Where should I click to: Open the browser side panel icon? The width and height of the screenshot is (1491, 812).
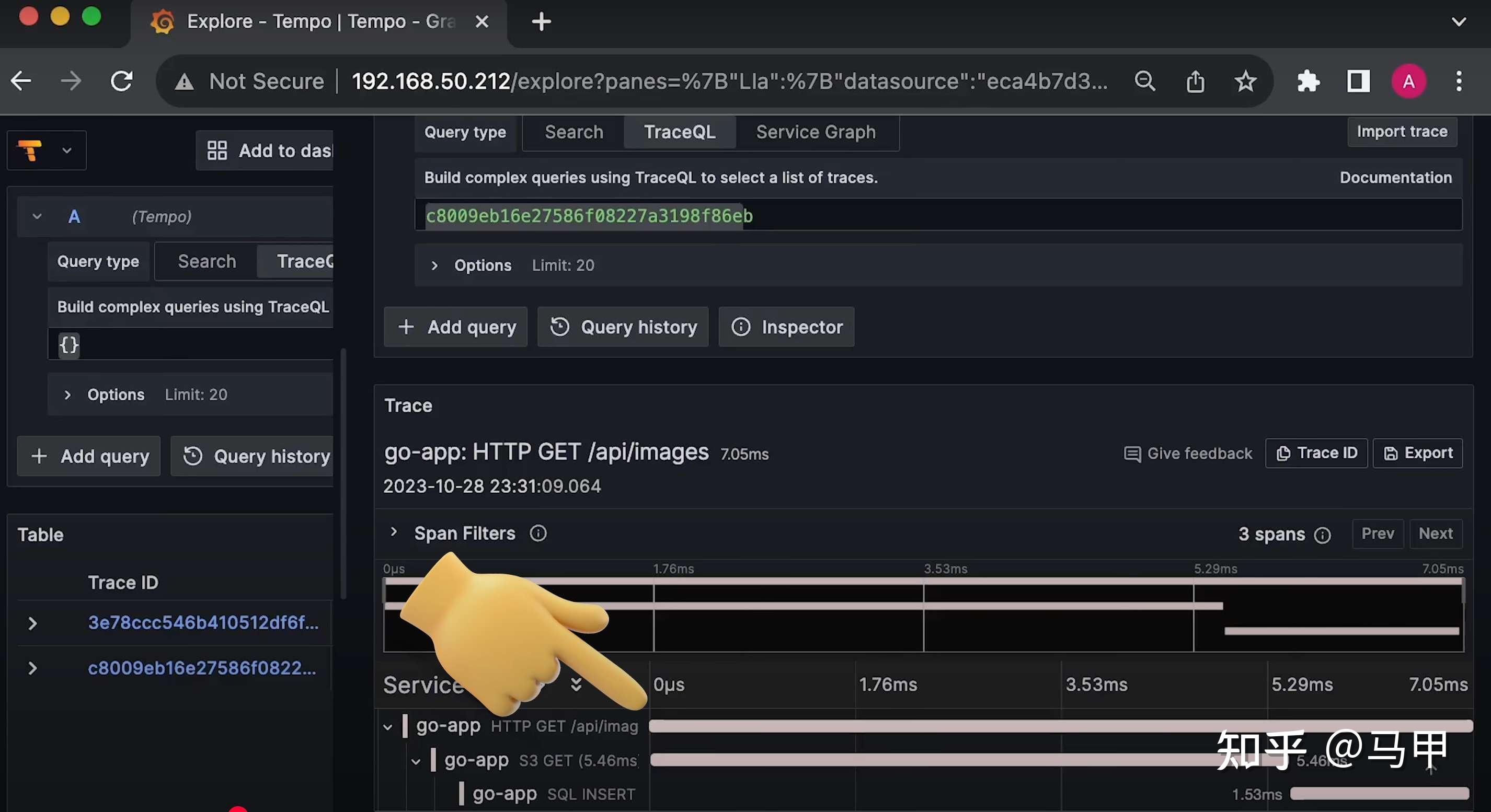(x=1357, y=82)
